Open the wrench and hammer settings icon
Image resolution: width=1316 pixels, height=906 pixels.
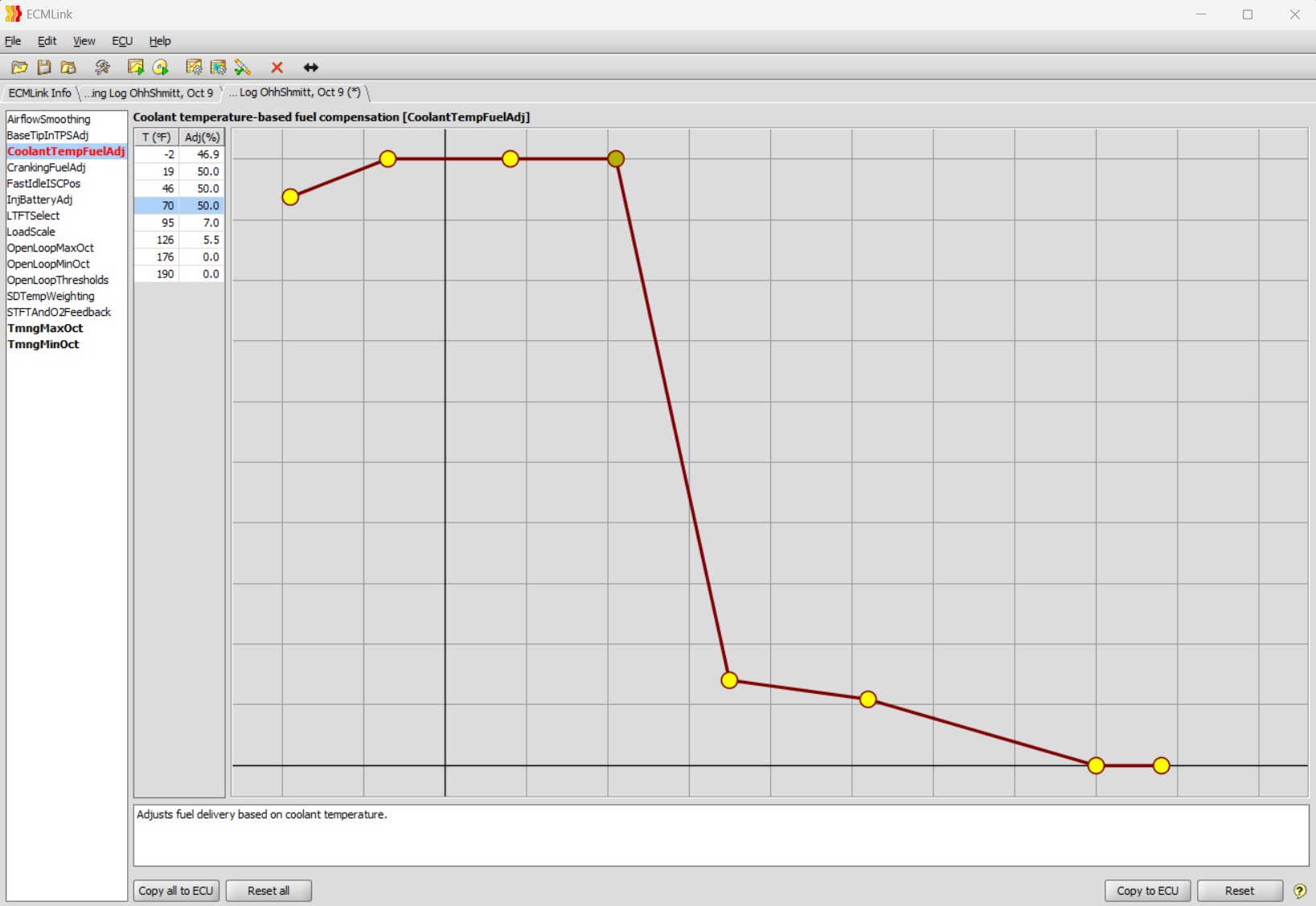pyautogui.click(x=102, y=68)
